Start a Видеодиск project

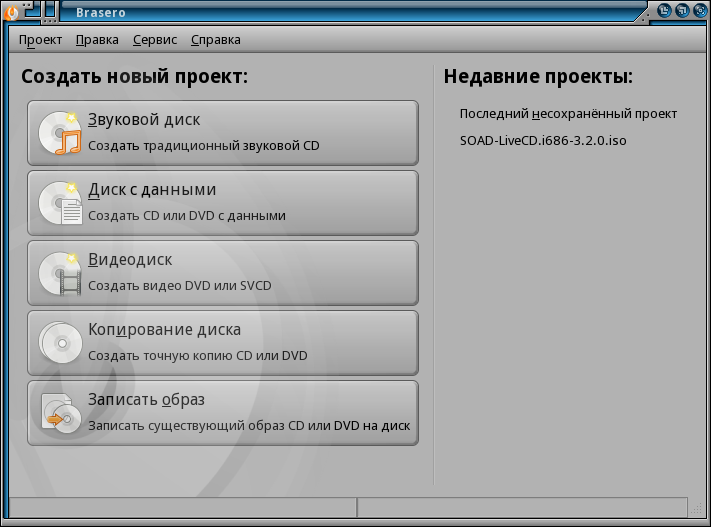(223, 273)
